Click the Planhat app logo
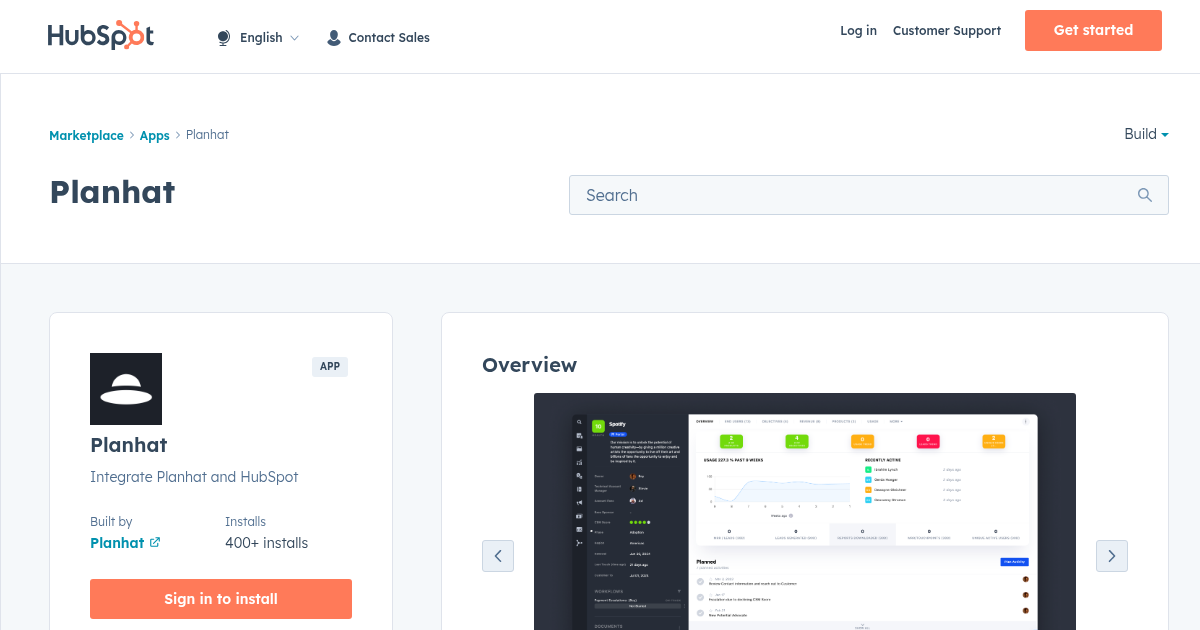This screenshot has width=1200, height=630. (x=126, y=389)
